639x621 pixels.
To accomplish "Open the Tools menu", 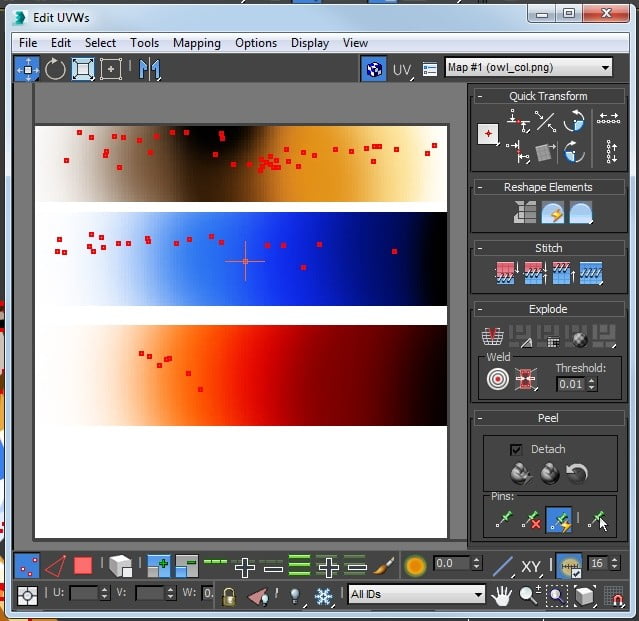I will point(144,43).
